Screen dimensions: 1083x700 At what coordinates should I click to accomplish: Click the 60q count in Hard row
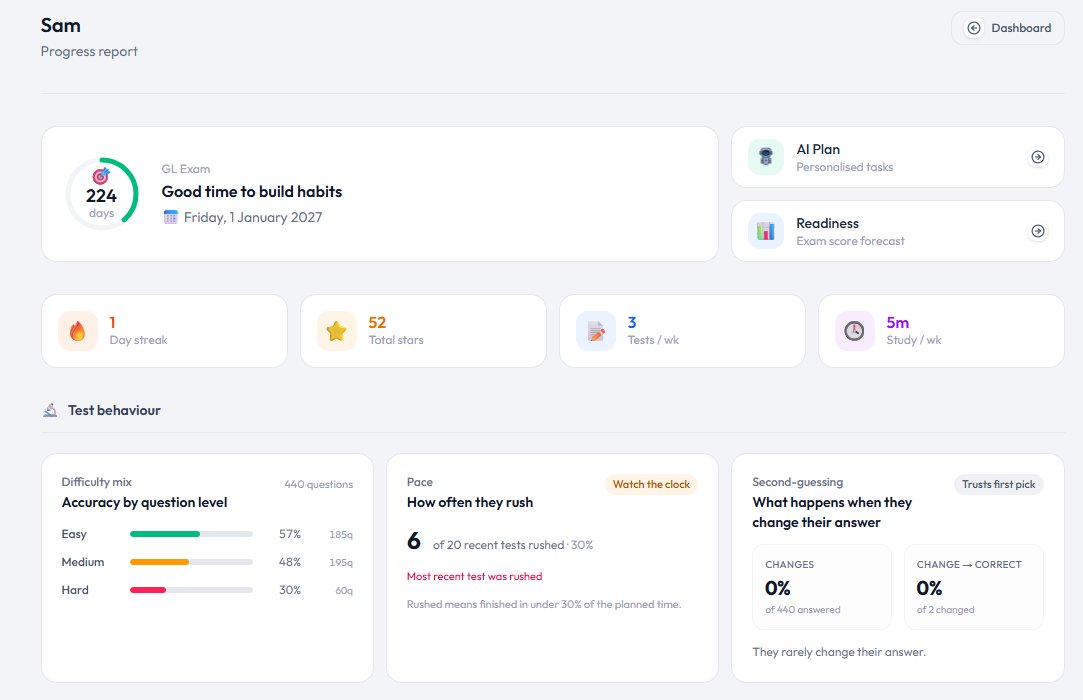(x=344, y=590)
